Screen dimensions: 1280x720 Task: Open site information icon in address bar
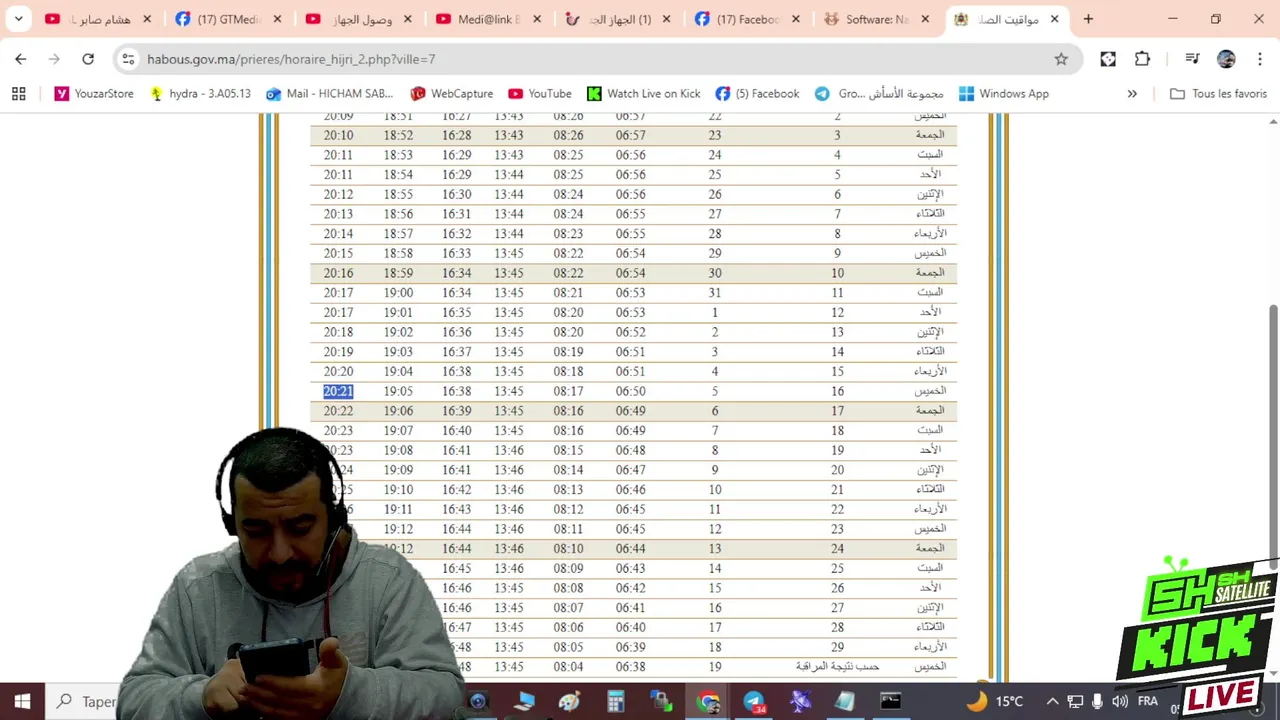128,59
